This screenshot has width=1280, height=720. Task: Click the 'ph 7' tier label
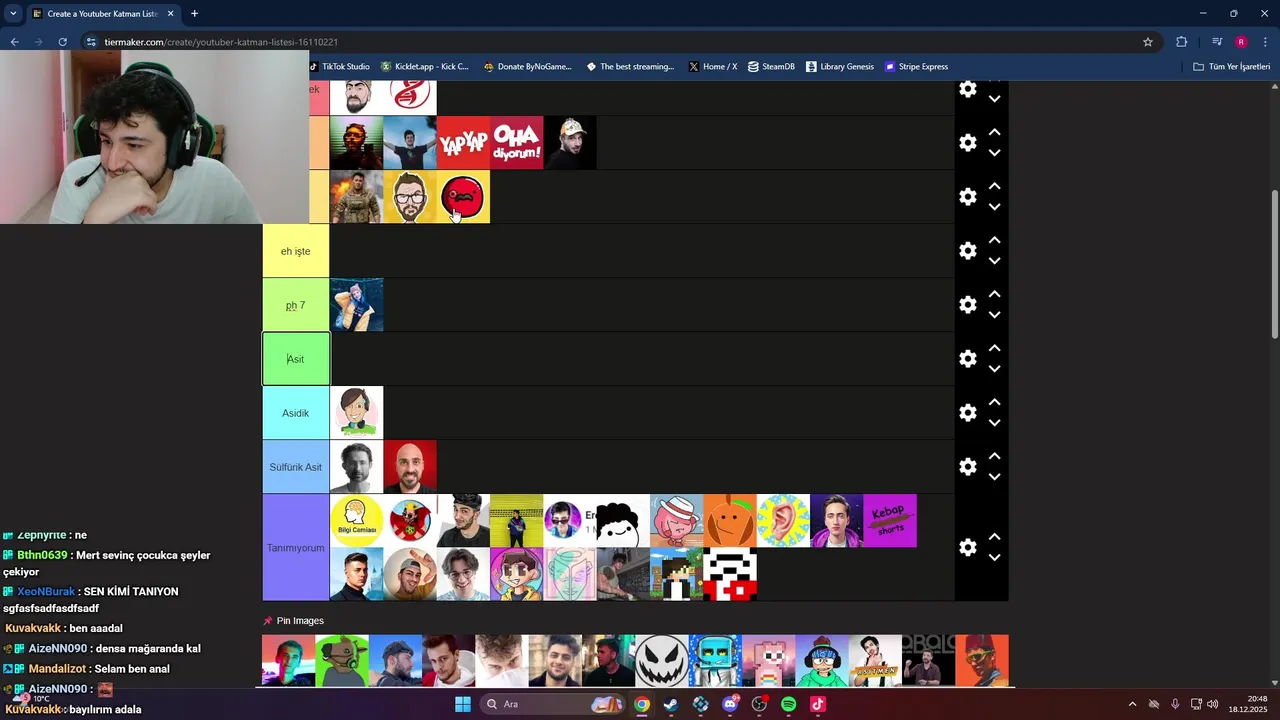point(296,305)
